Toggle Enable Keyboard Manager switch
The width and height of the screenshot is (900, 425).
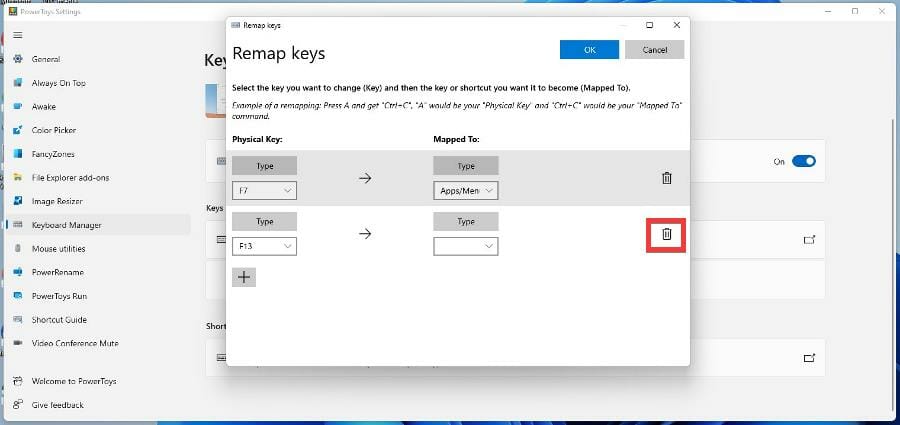pyautogui.click(x=804, y=161)
